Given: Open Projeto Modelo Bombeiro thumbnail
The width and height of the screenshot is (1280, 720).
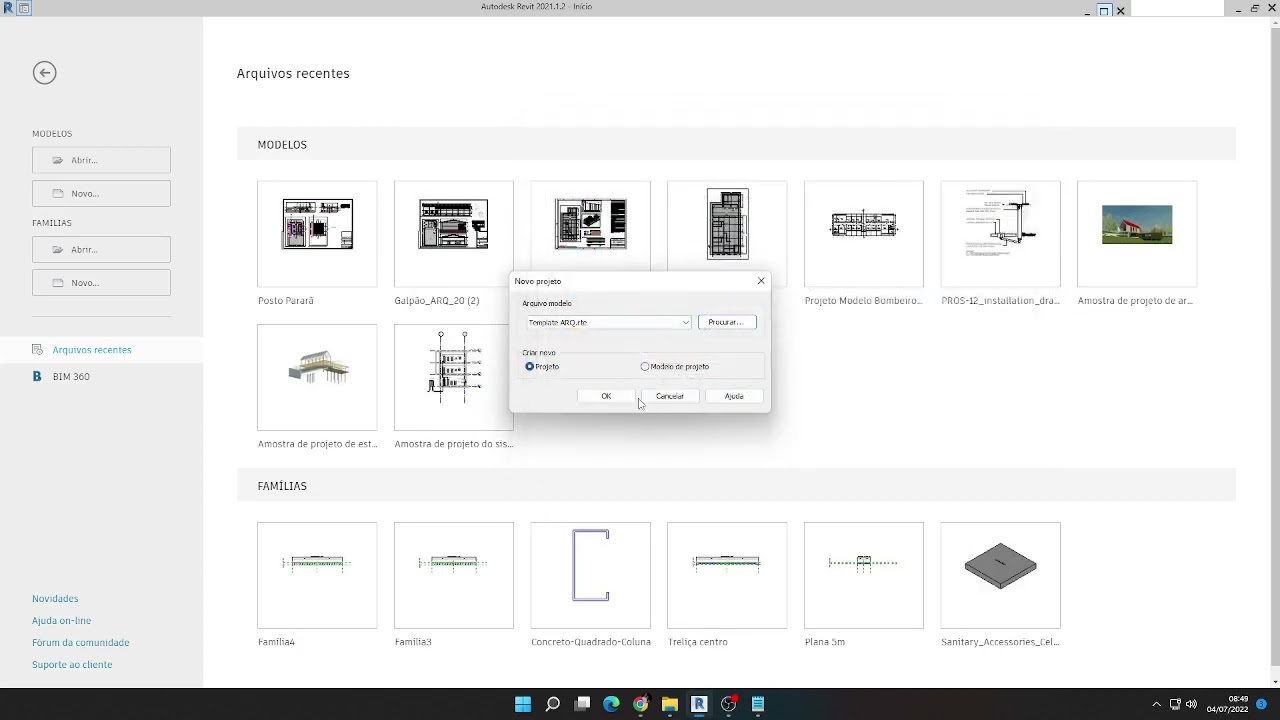Looking at the screenshot, I should pyautogui.click(x=864, y=234).
